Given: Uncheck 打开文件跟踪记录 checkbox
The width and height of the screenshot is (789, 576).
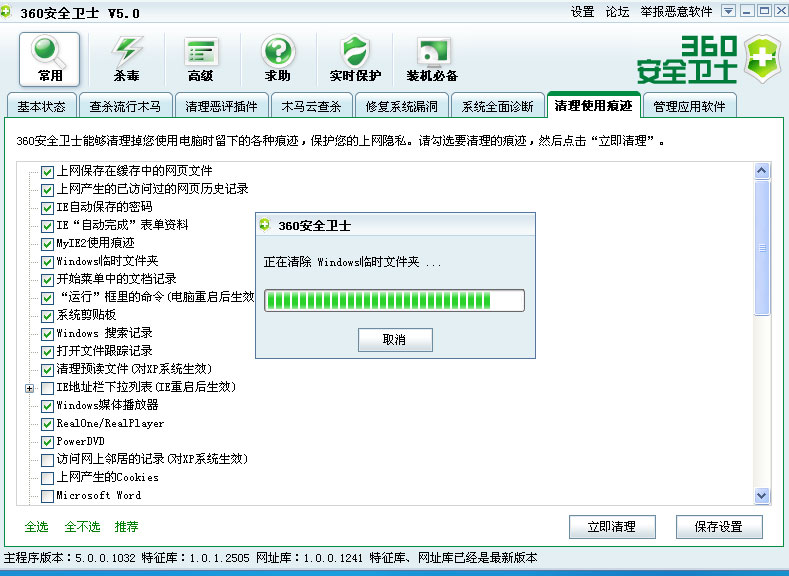Looking at the screenshot, I should click(x=47, y=352).
